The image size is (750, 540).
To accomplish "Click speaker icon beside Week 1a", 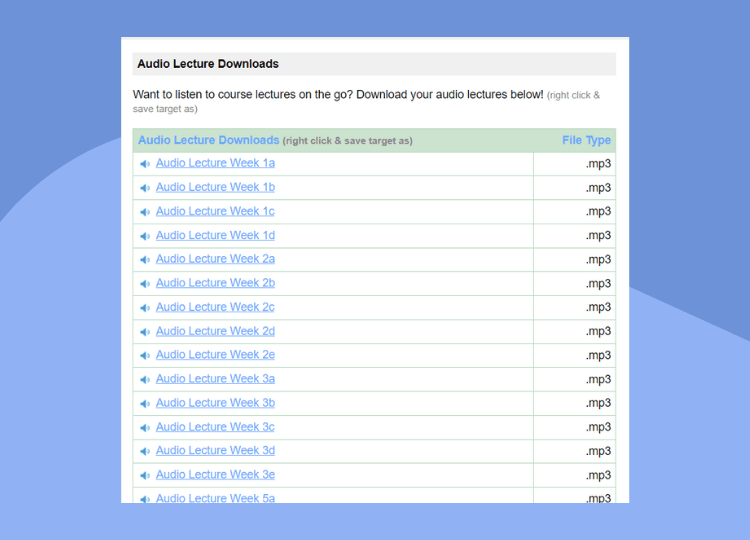I will 145,164.
